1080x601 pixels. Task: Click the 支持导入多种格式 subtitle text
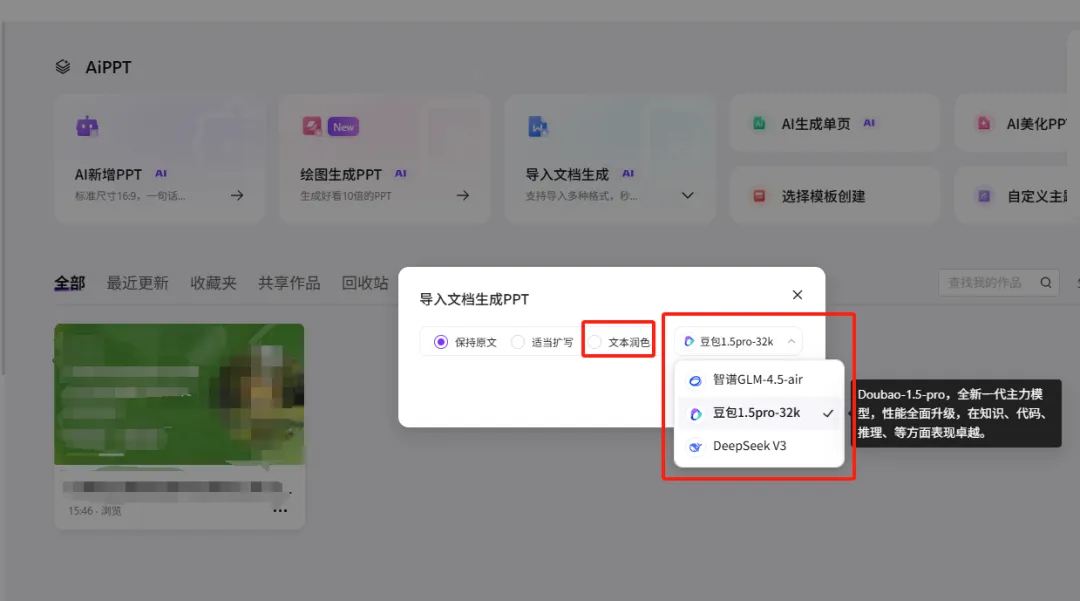581,196
